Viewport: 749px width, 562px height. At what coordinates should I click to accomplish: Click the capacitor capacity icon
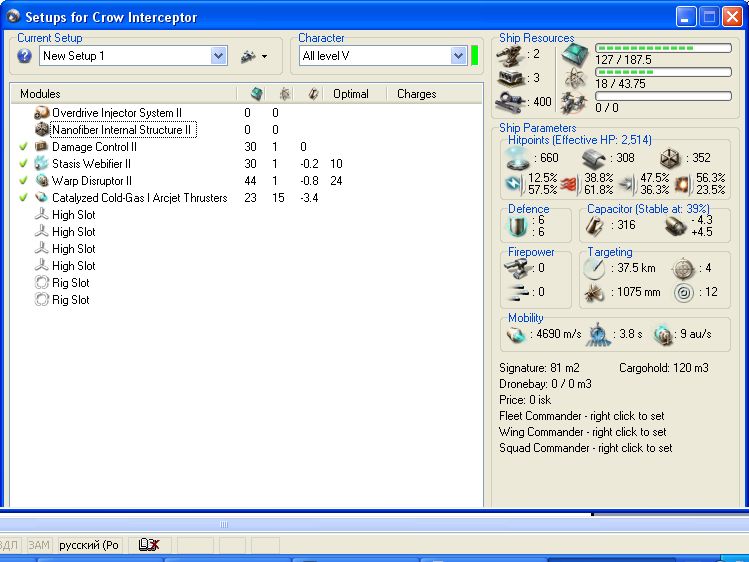594,226
